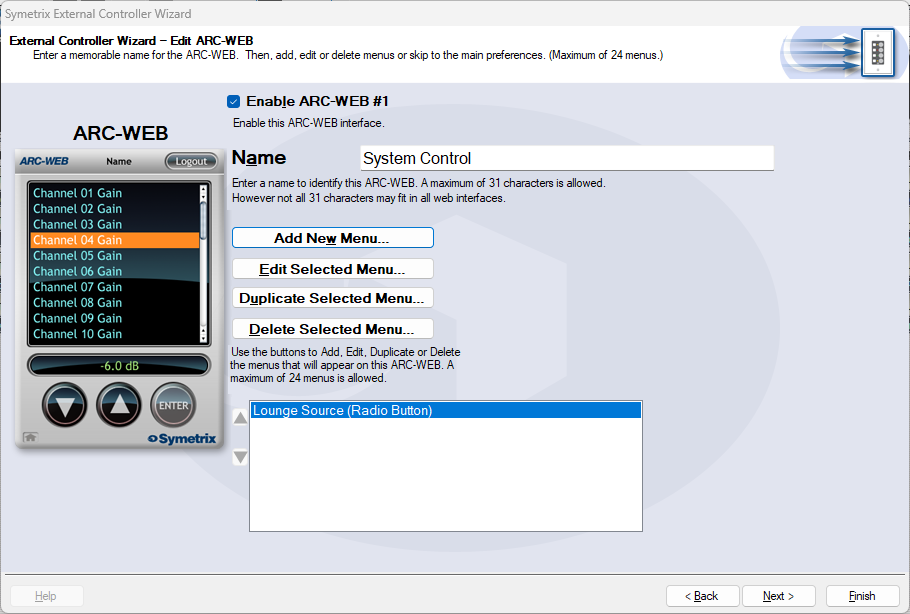
Task: Click Duplicate Selected Menu button
Action: tap(332, 298)
